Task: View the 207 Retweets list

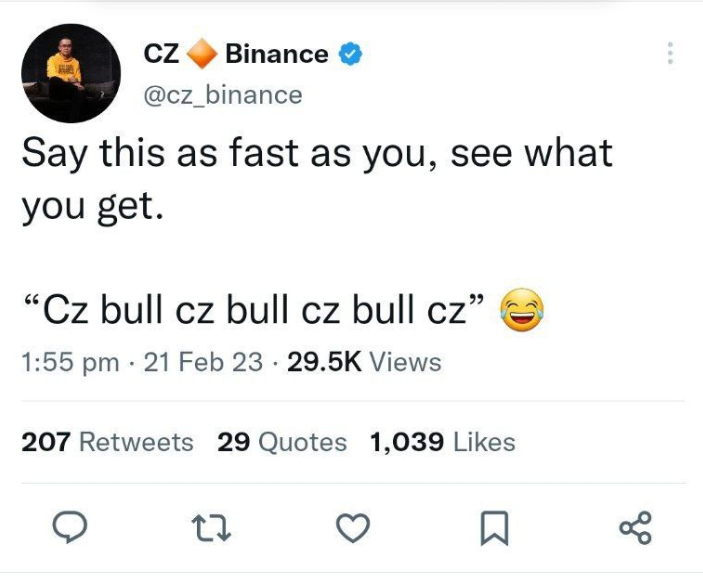Action: (x=108, y=442)
